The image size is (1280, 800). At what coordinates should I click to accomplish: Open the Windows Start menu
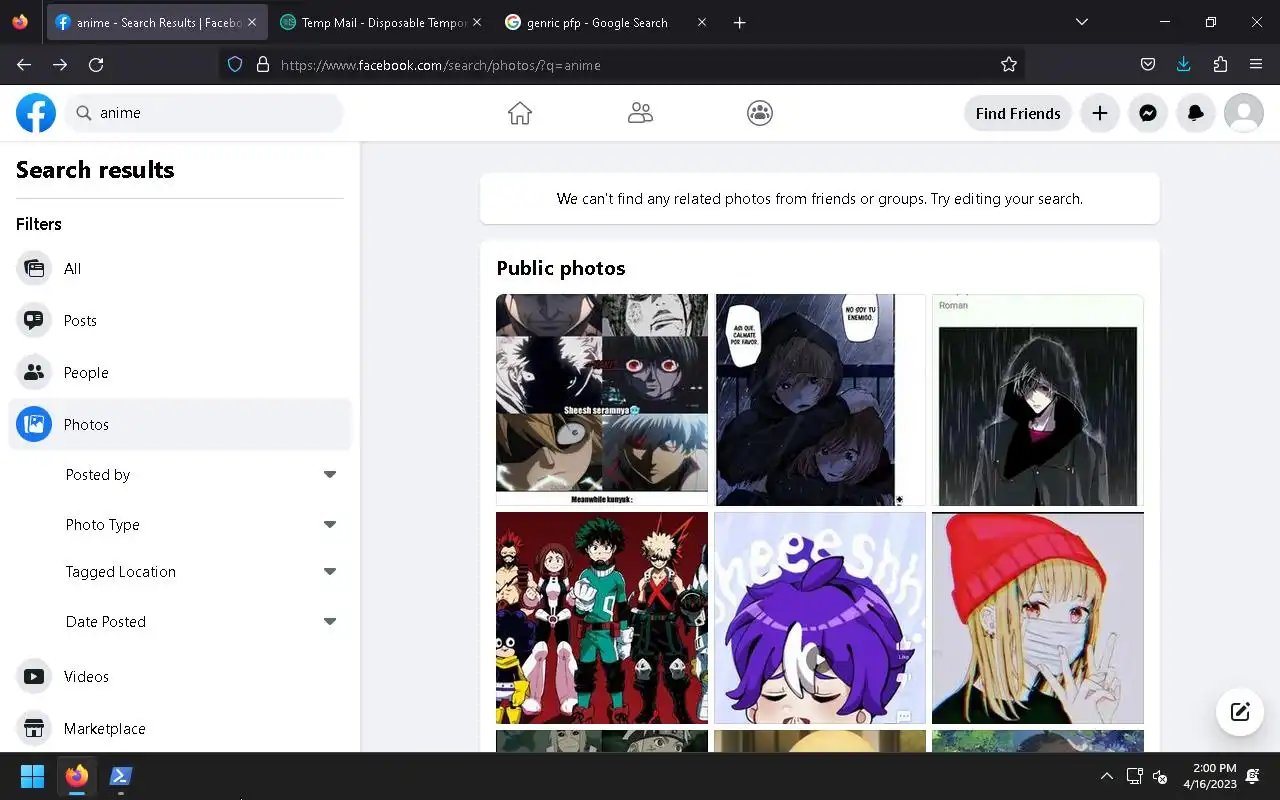pyautogui.click(x=32, y=776)
